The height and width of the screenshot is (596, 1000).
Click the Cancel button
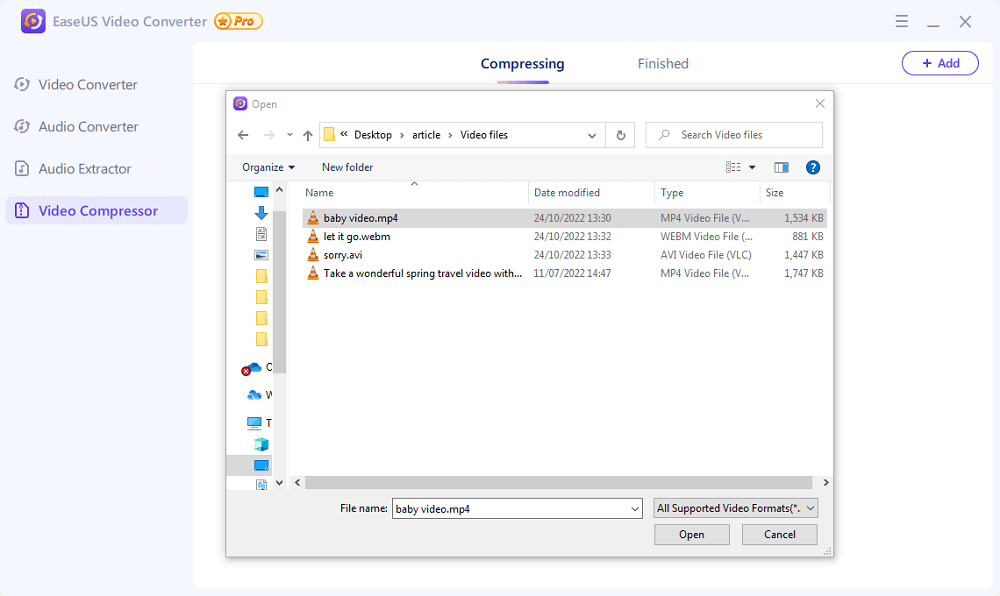[x=779, y=534]
